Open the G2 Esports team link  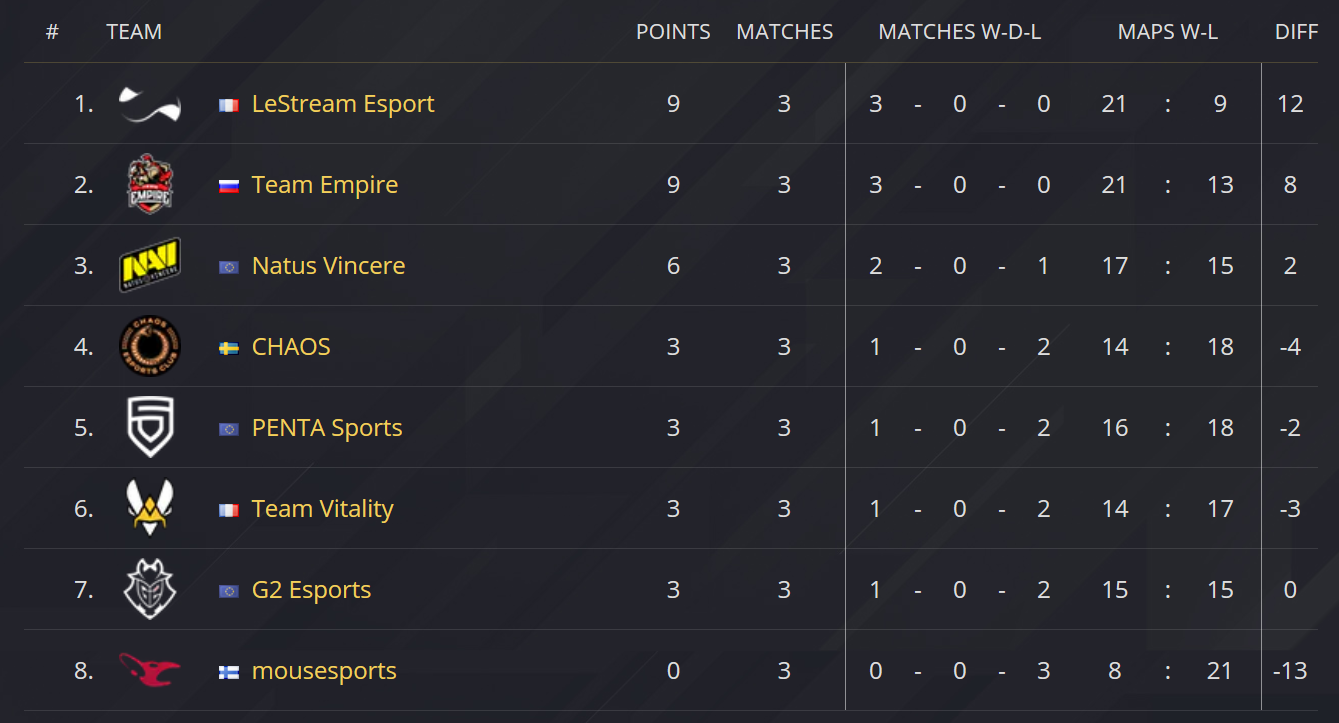311,590
